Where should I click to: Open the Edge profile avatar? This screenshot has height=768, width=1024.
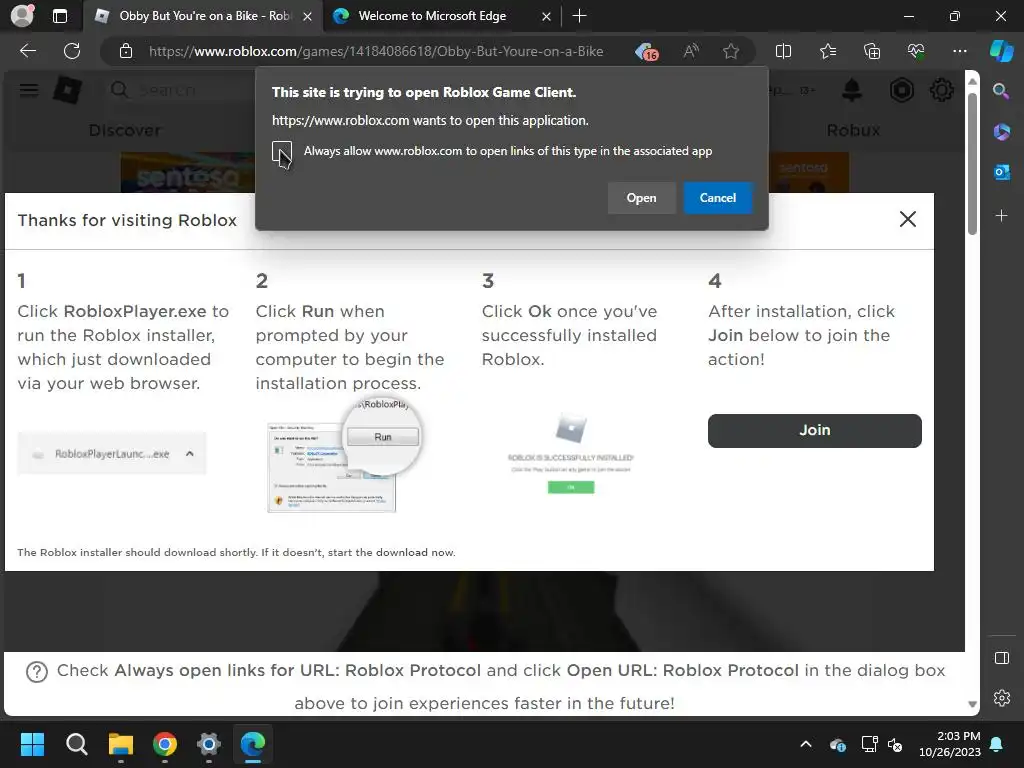click(x=22, y=16)
